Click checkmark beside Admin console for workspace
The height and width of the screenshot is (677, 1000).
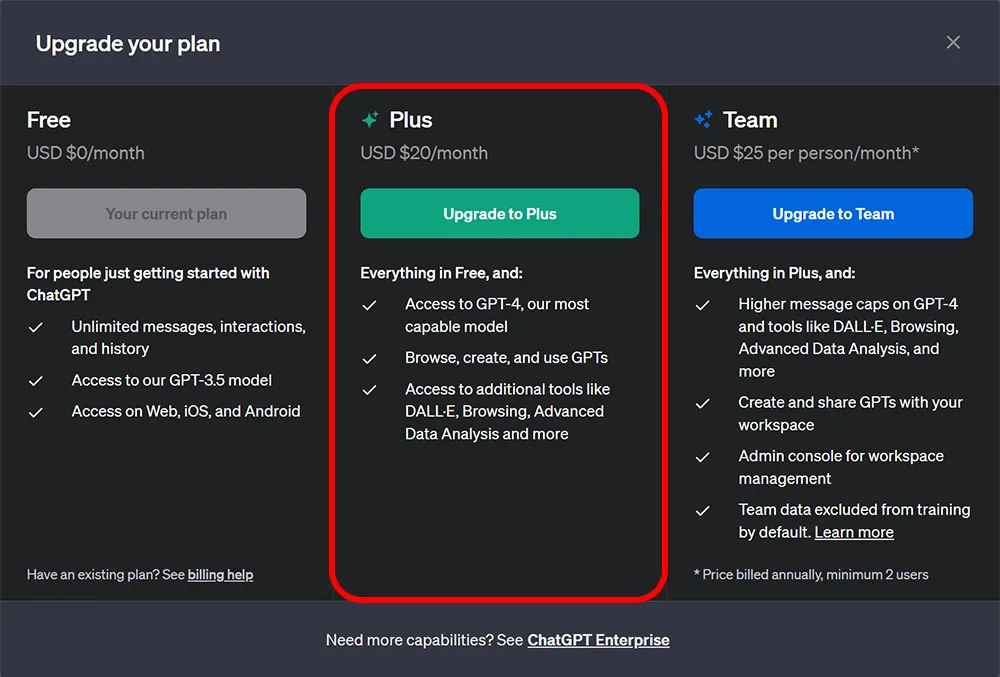(703, 457)
